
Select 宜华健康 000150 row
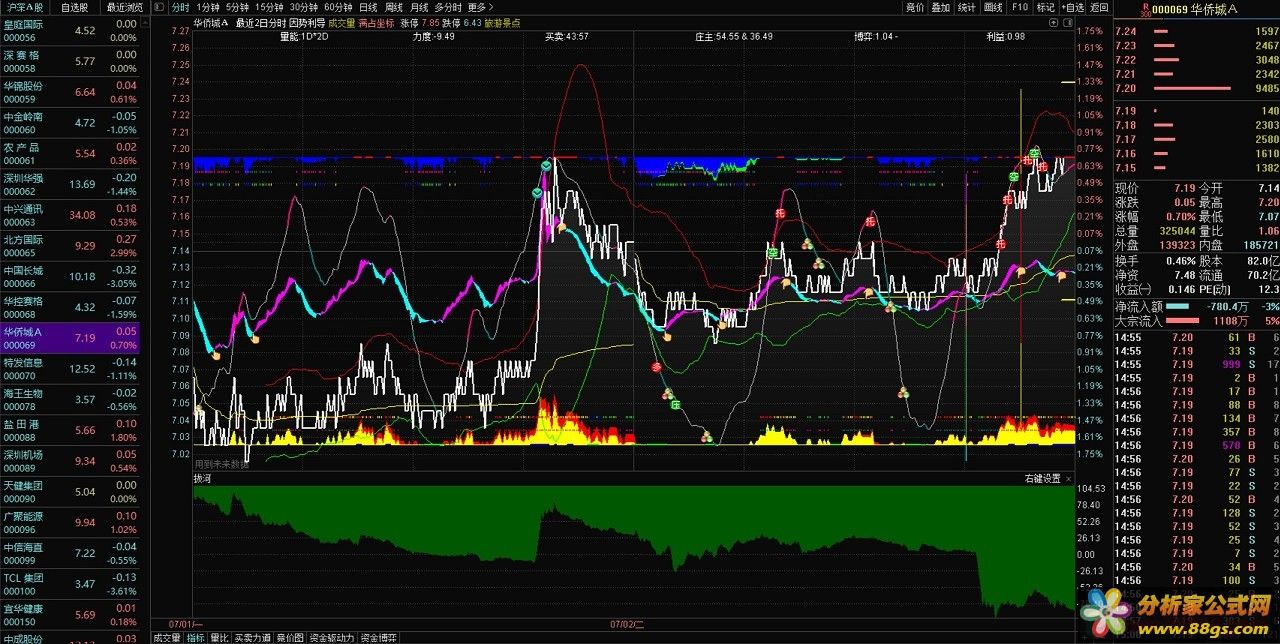tap(70, 614)
